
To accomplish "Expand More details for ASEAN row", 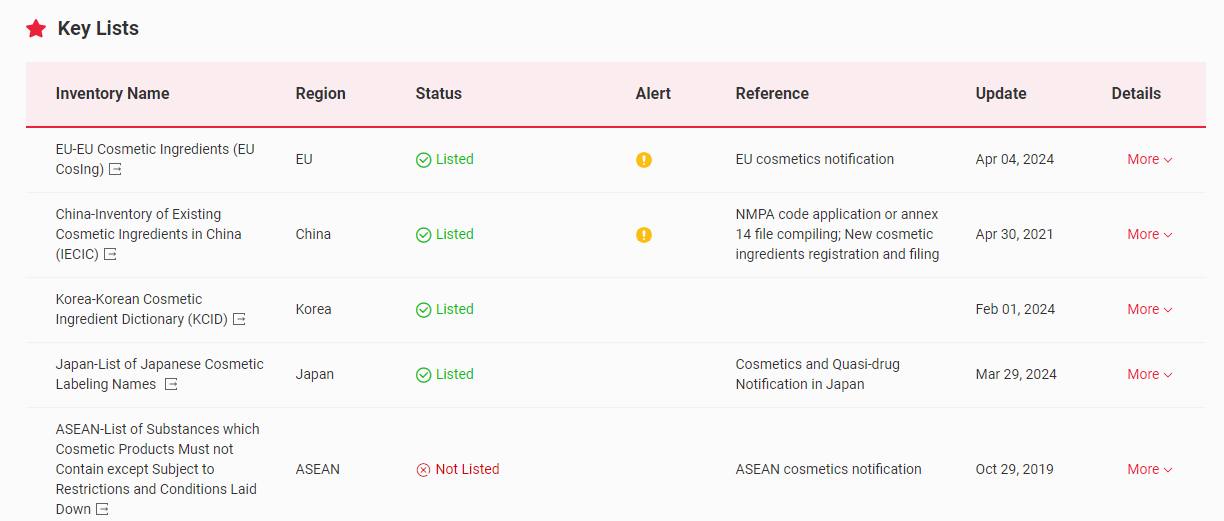I will [x=1149, y=470].
